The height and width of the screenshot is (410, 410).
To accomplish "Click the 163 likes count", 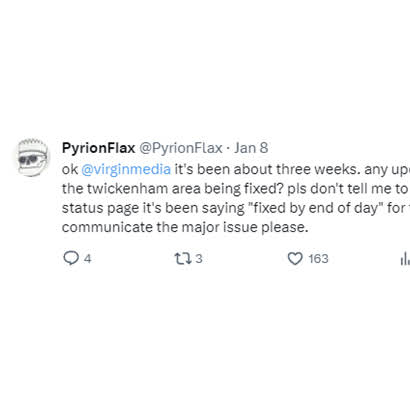I will point(318,259).
